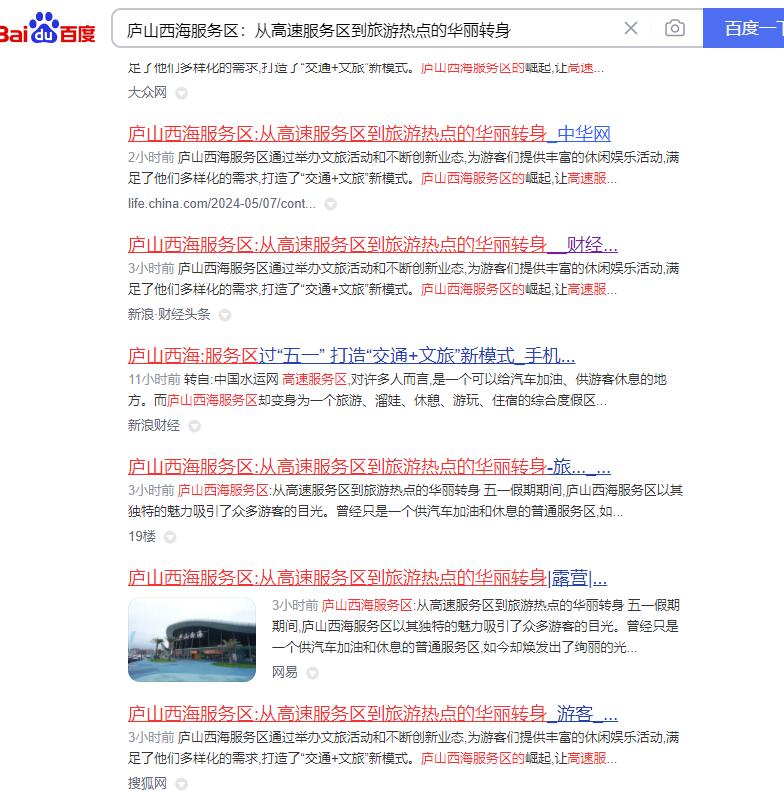Click the 新浪·财经头条 source label
This screenshot has width=784, height=808.
169,314
